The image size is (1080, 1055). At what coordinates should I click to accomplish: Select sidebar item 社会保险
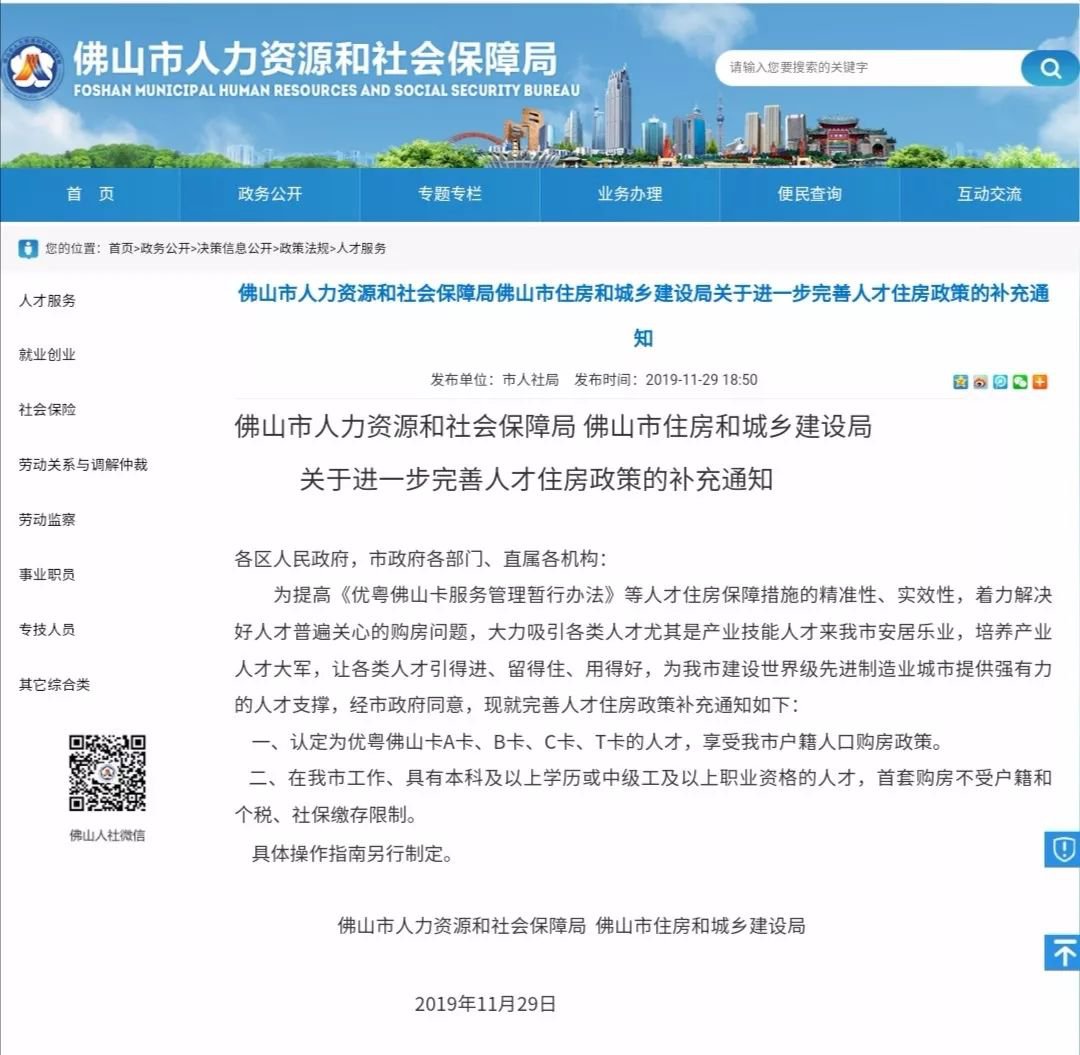[48, 410]
